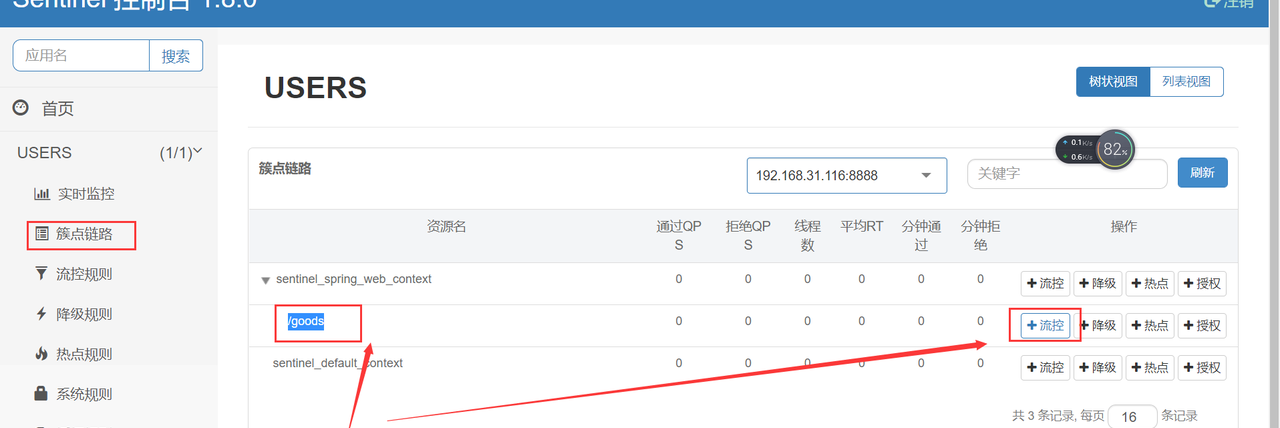
Task: Click the 资源名 column header
Action: [x=447, y=227]
